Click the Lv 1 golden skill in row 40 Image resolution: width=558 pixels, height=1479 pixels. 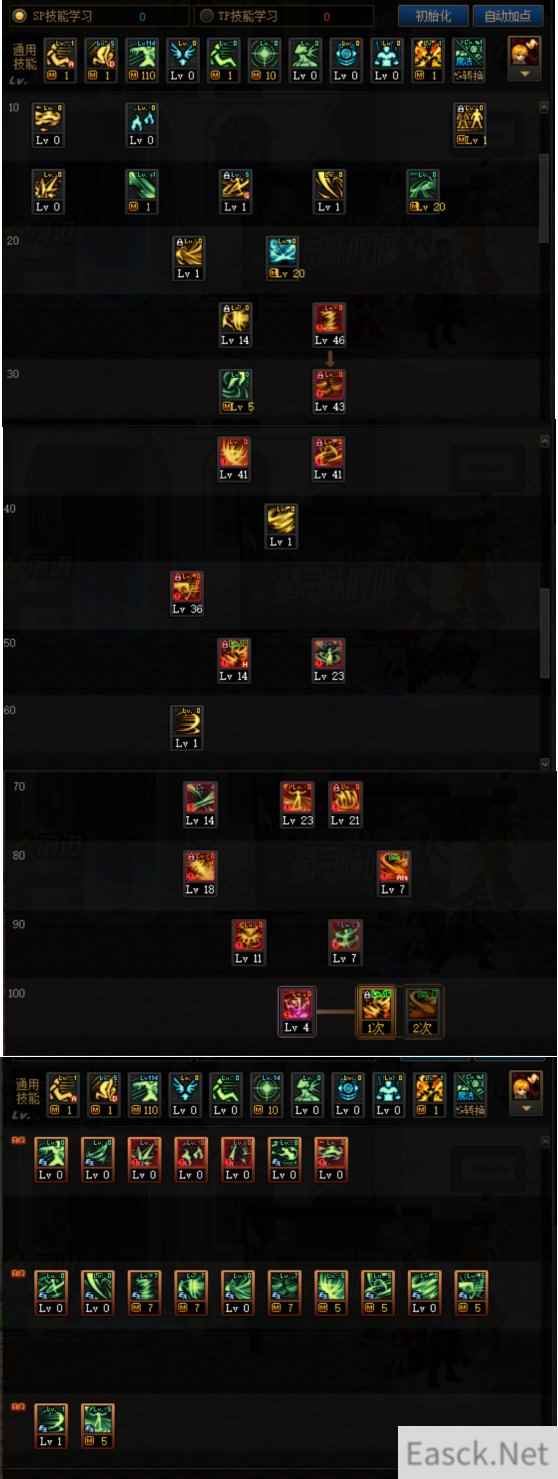(281, 525)
